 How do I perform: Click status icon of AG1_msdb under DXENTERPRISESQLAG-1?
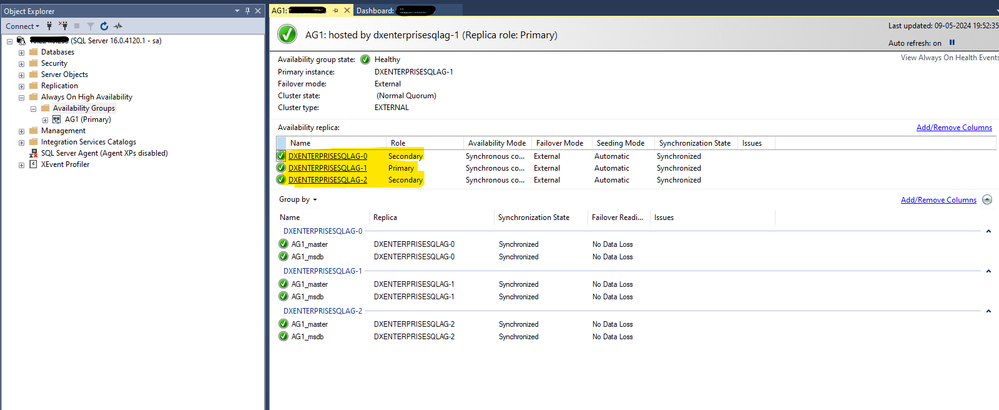[x=284, y=296]
